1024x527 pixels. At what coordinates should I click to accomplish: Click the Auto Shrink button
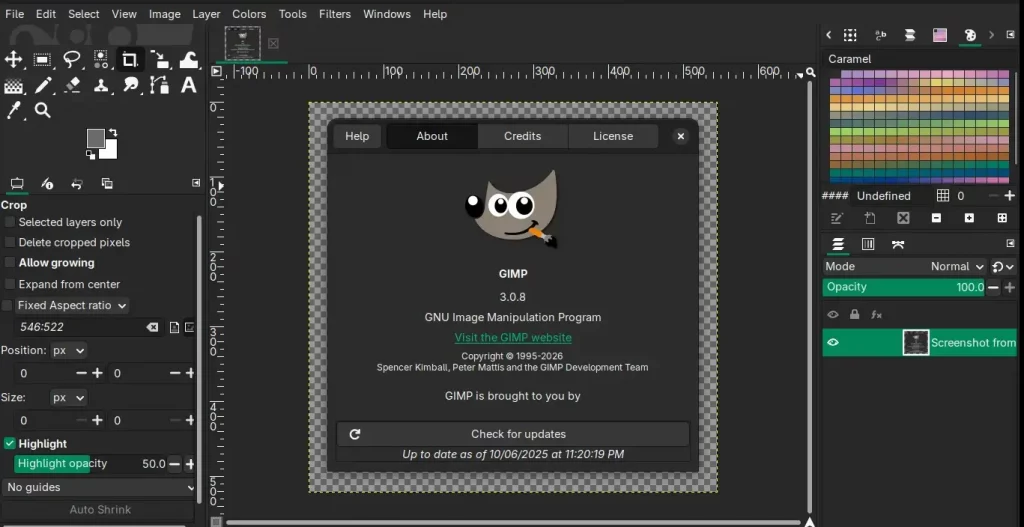pyautogui.click(x=100, y=509)
